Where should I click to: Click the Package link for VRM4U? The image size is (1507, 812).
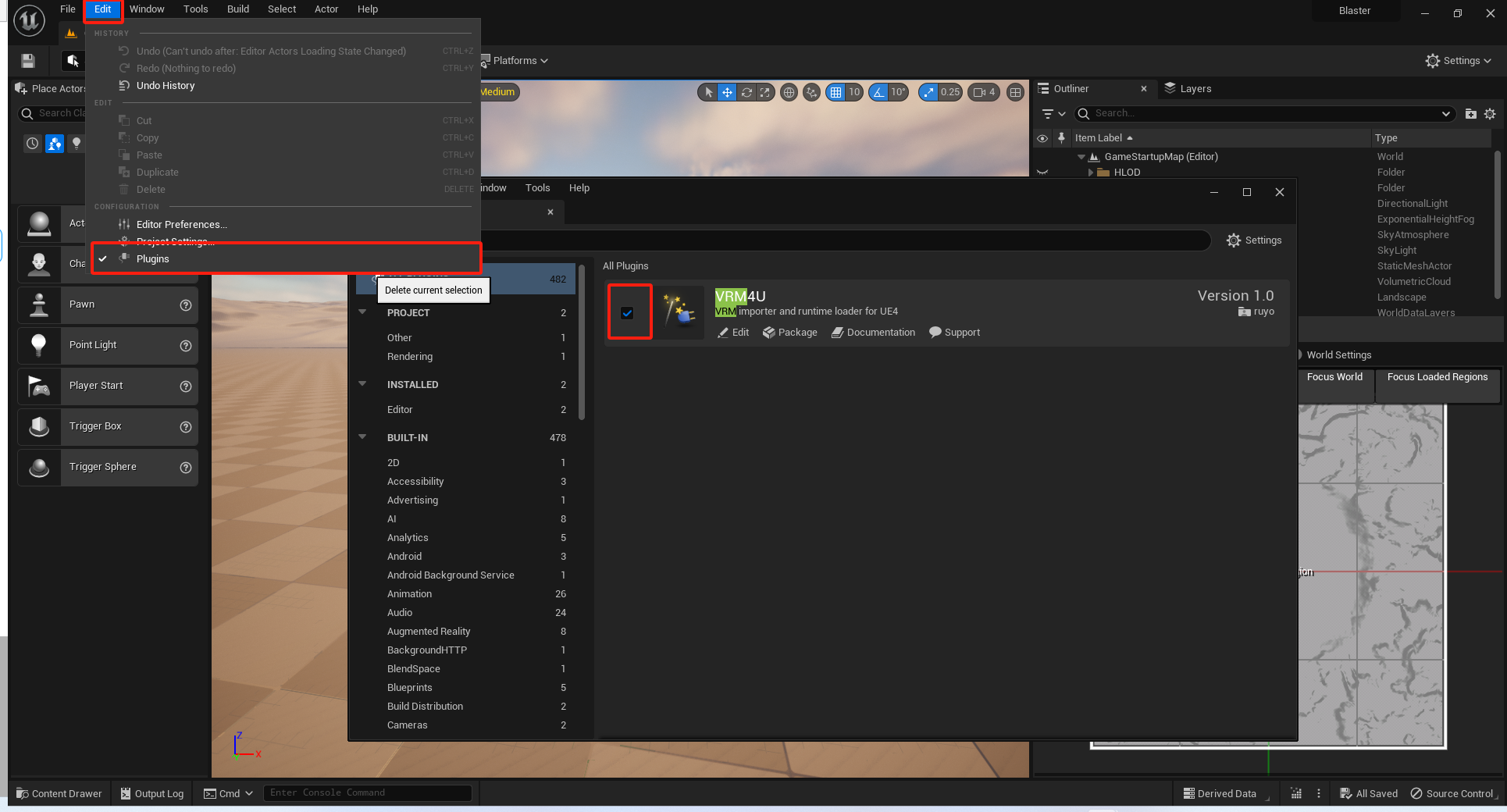tap(790, 333)
